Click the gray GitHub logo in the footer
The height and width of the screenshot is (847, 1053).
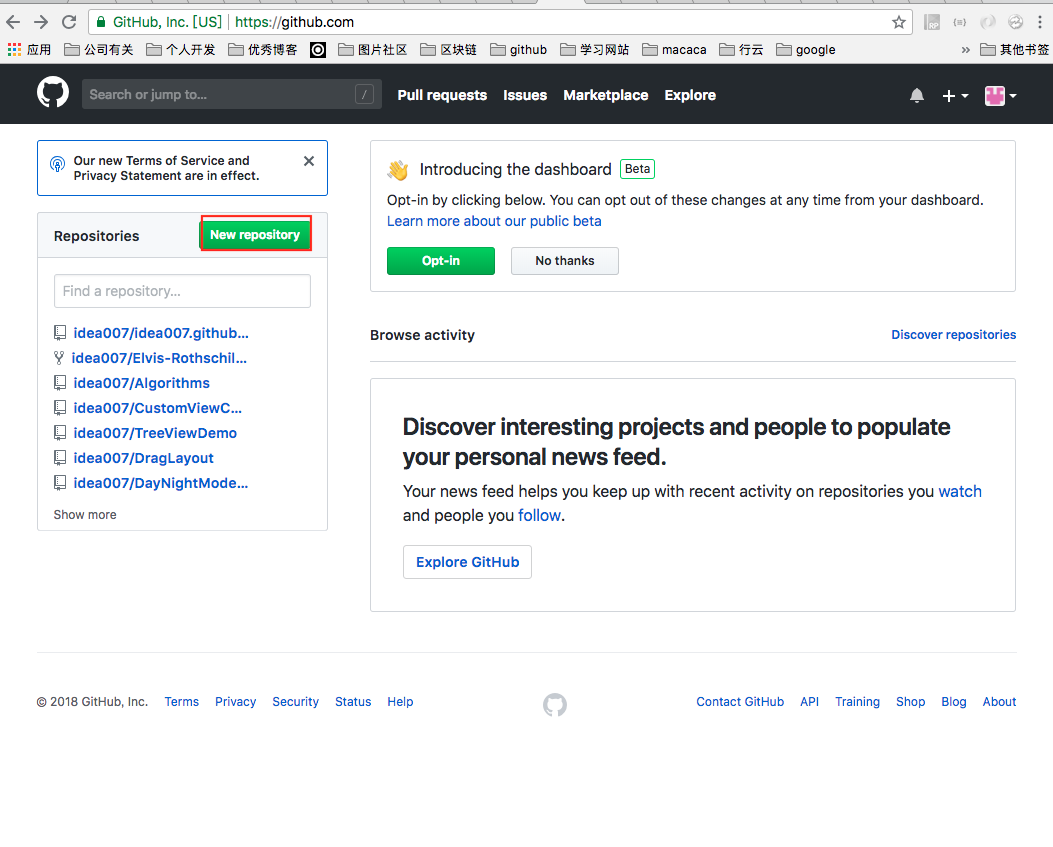pyautogui.click(x=555, y=705)
